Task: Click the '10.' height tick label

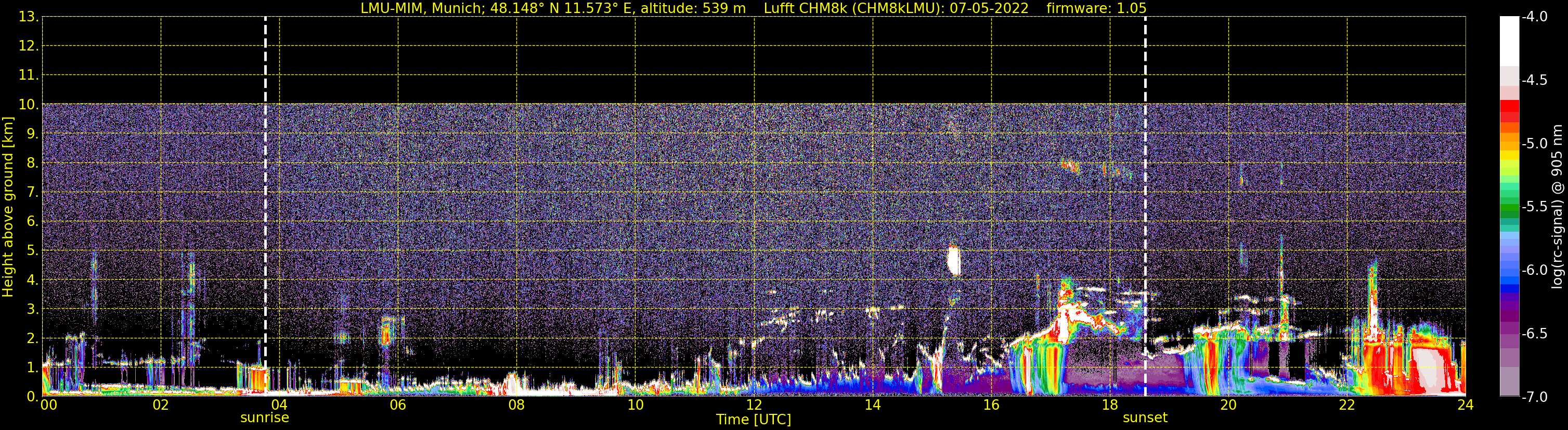Action: pyautogui.click(x=29, y=105)
